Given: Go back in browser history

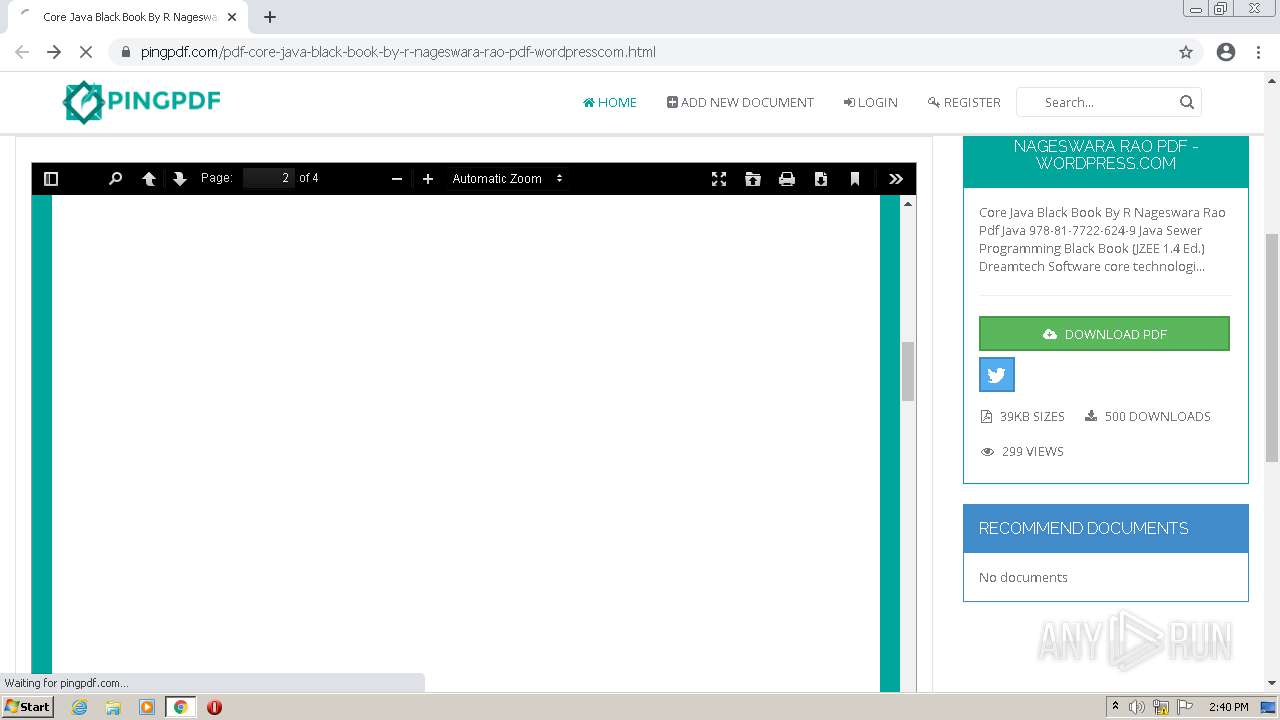Looking at the screenshot, I should [x=22, y=52].
